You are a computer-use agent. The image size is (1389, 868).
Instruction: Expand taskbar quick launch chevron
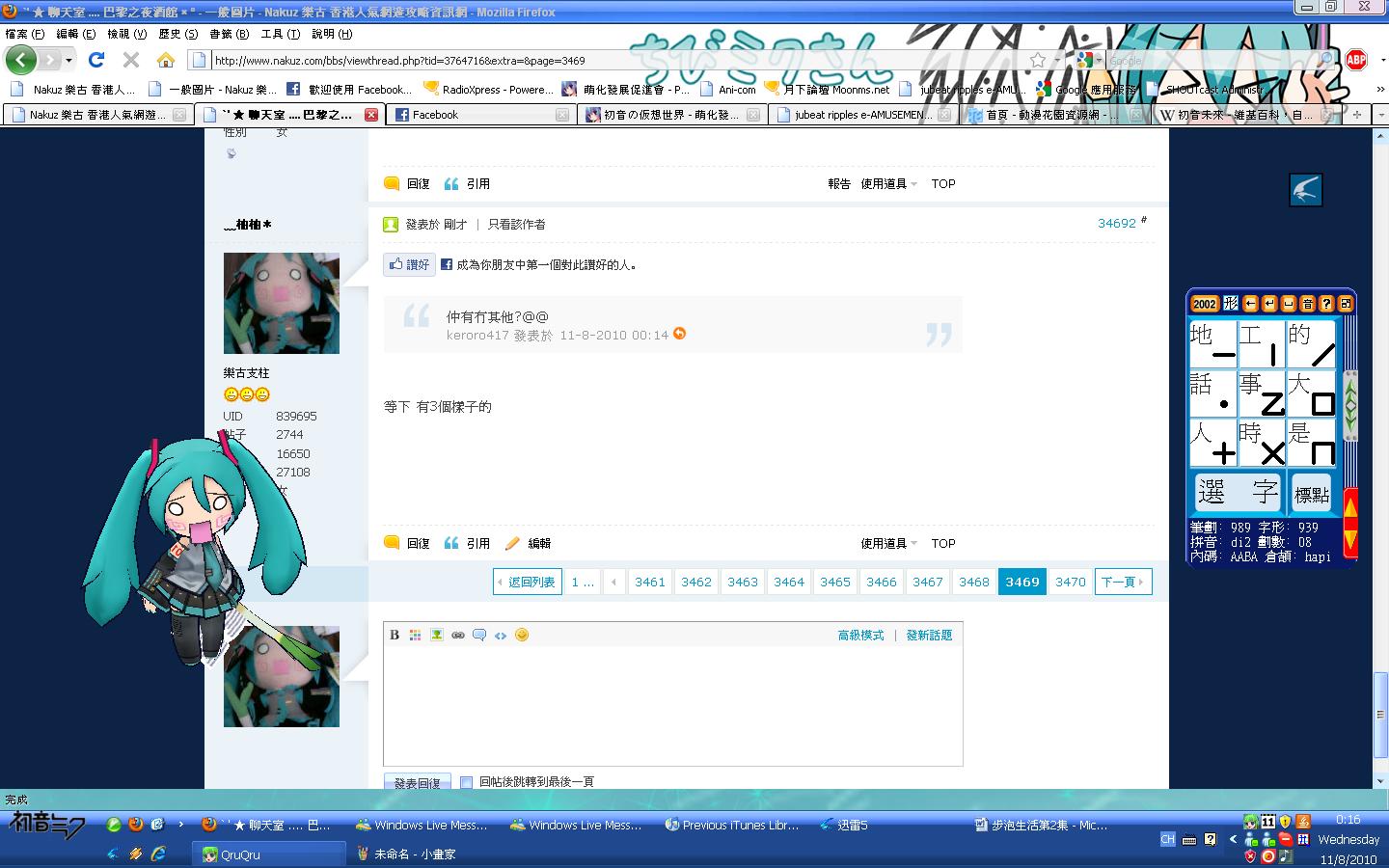(x=181, y=825)
